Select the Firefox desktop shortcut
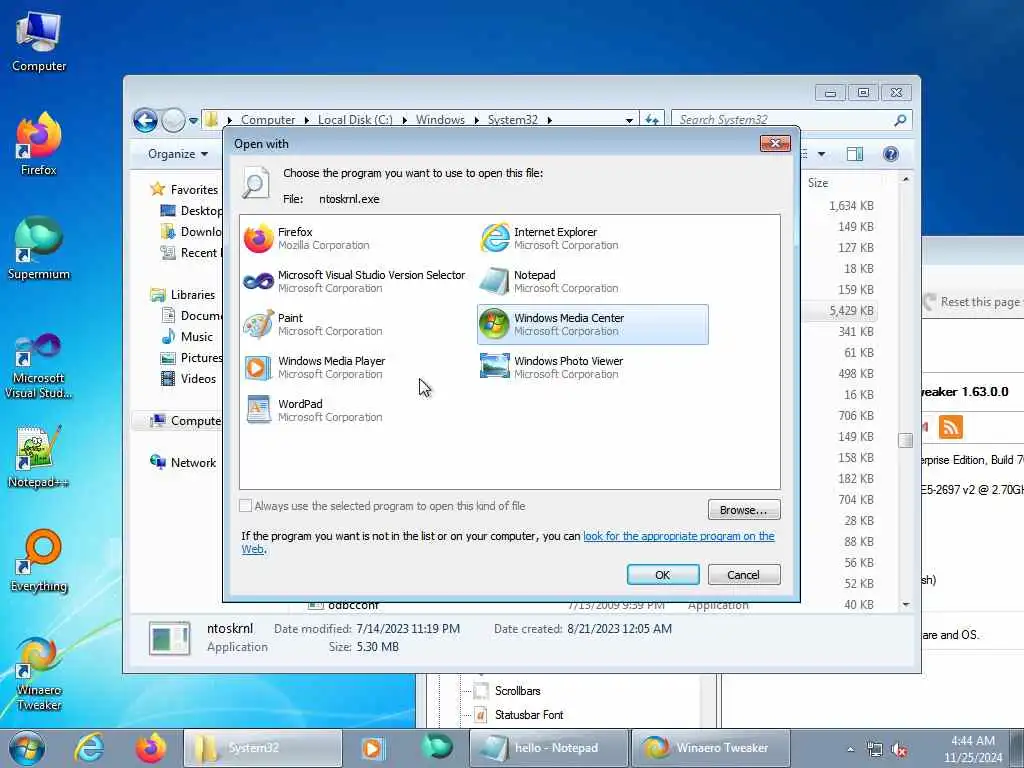 [x=39, y=145]
